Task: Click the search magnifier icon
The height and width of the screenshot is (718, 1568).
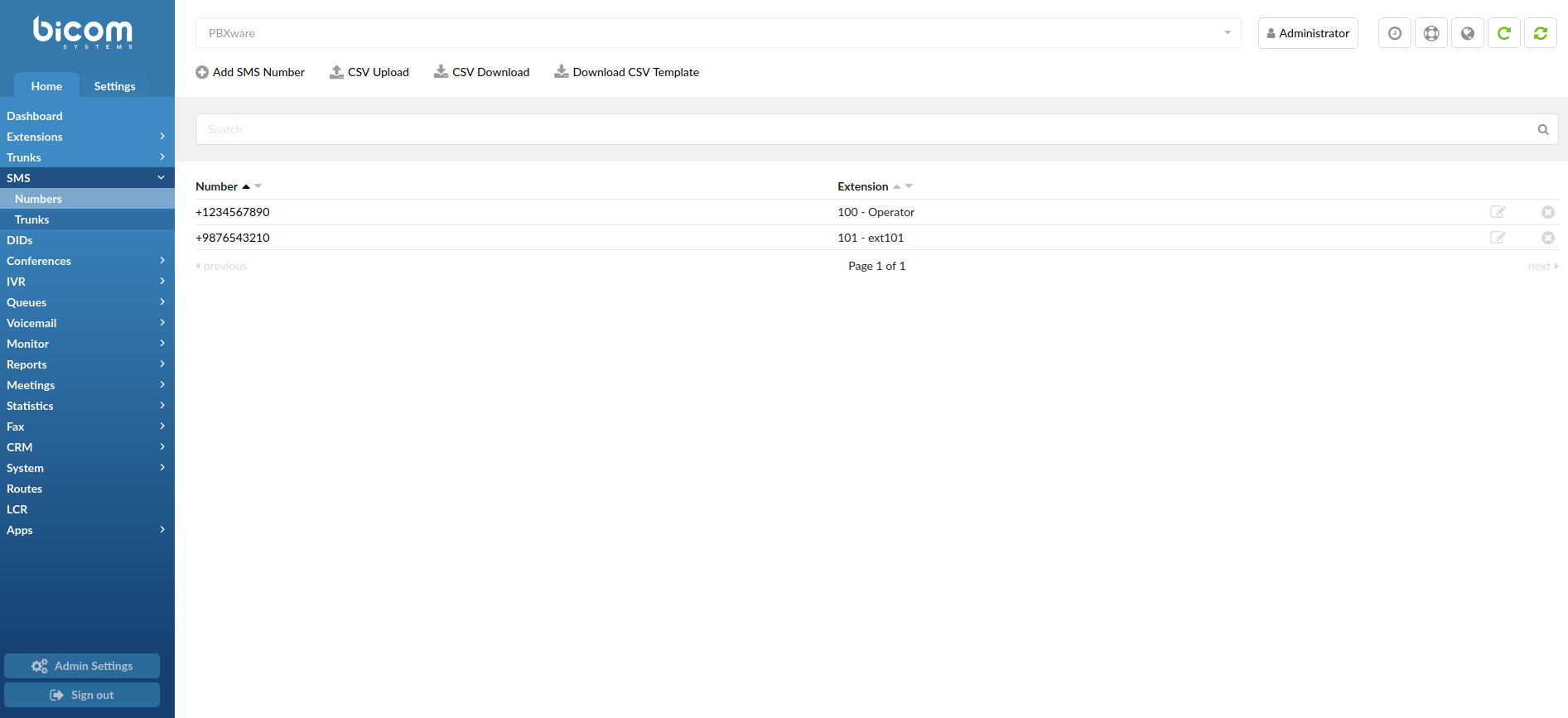Action: pyautogui.click(x=1543, y=129)
